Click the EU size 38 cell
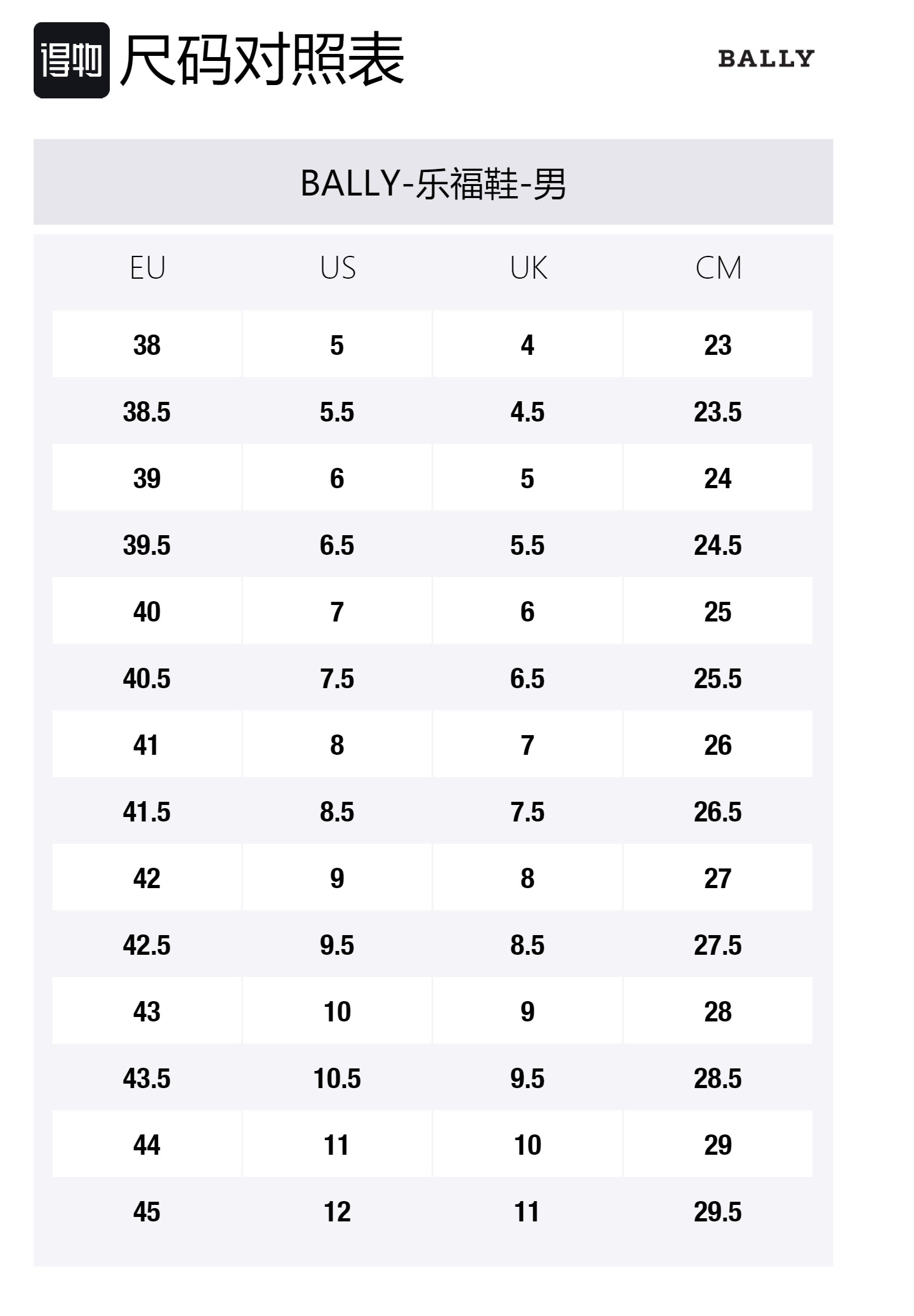This screenshot has width=914, height=1316. [x=147, y=345]
